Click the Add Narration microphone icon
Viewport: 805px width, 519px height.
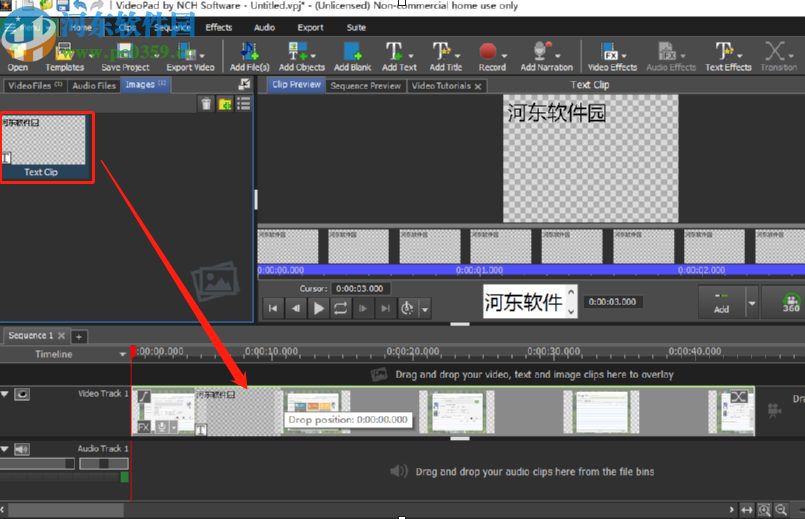coord(541,51)
